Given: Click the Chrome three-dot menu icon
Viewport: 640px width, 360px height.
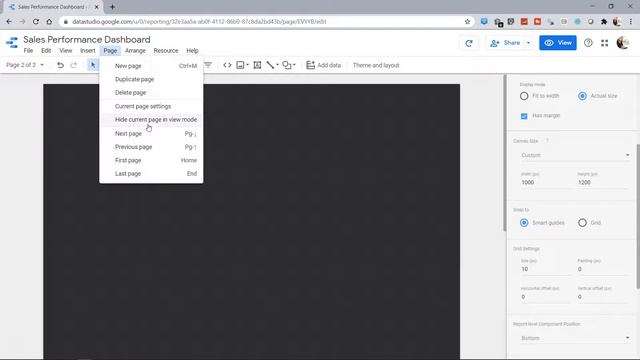Looking at the screenshot, I should click(631, 22).
